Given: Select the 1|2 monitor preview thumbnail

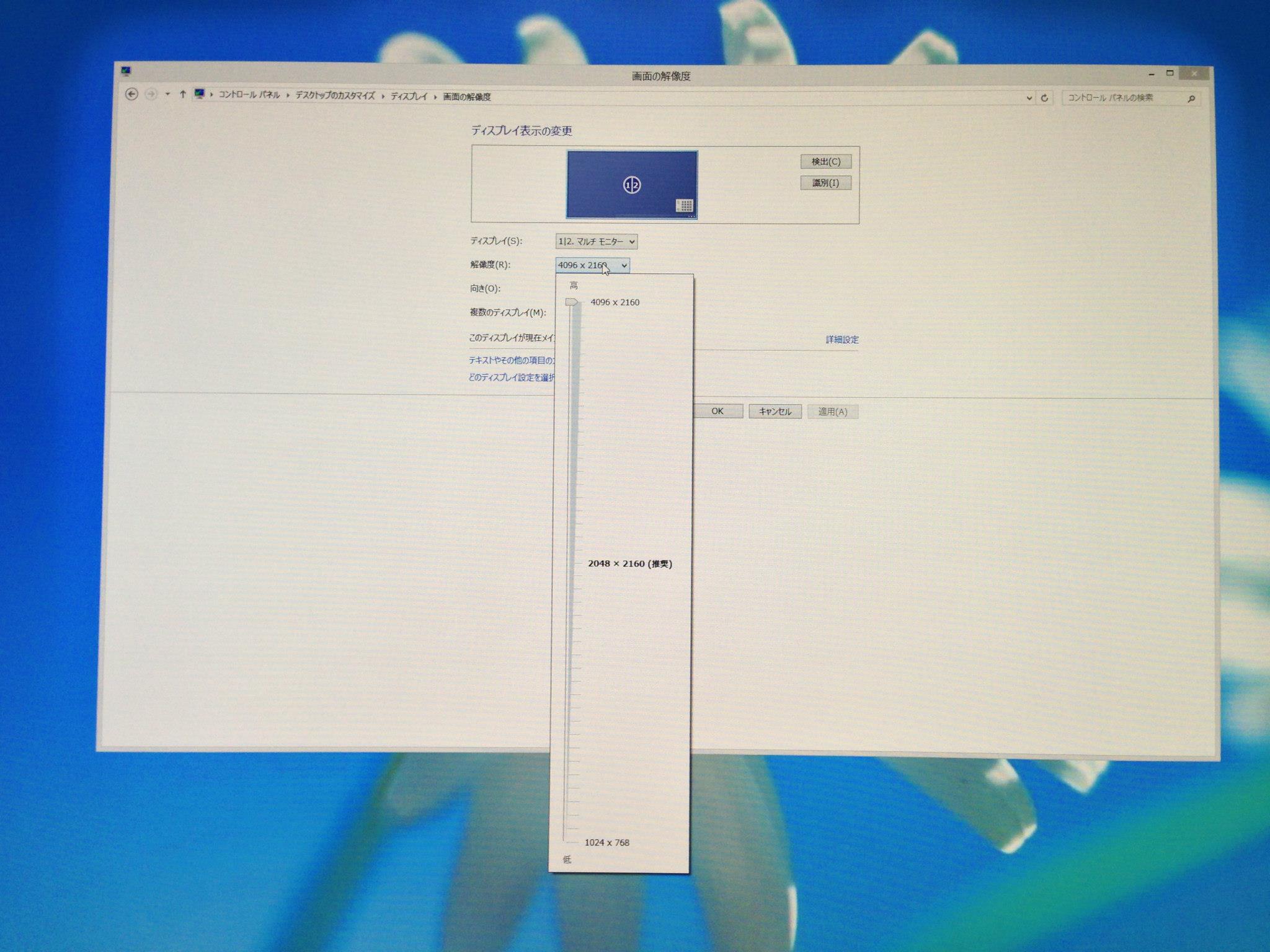Looking at the screenshot, I should click(x=632, y=185).
